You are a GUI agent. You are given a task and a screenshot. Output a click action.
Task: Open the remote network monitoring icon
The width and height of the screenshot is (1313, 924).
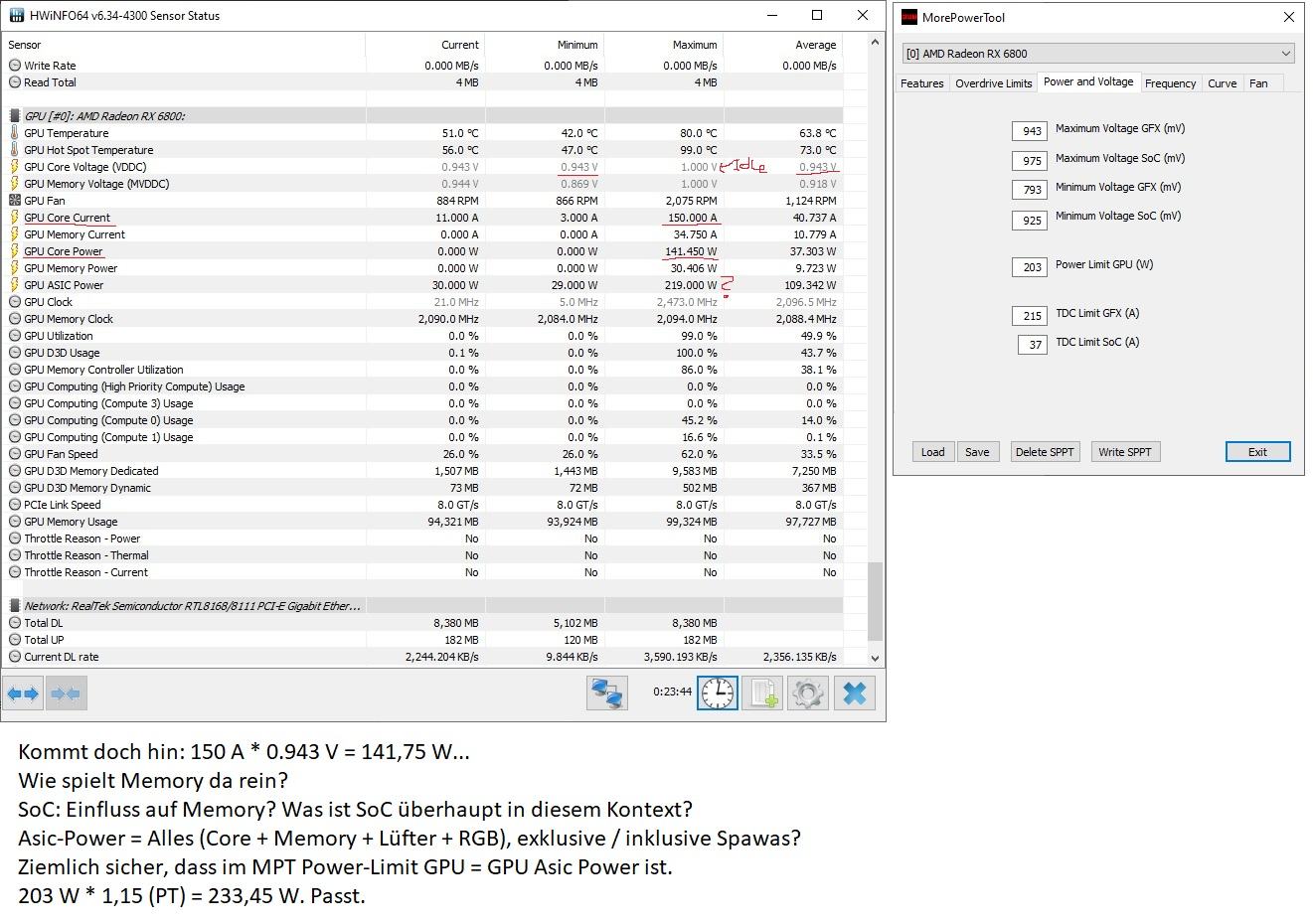coord(607,693)
